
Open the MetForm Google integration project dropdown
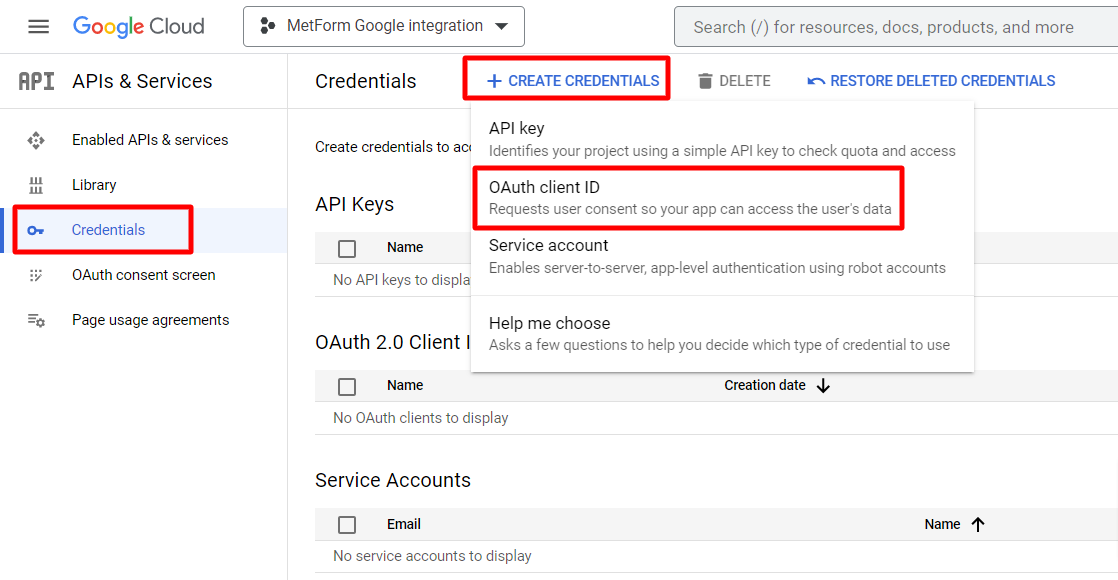pyautogui.click(x=384, y=26)
